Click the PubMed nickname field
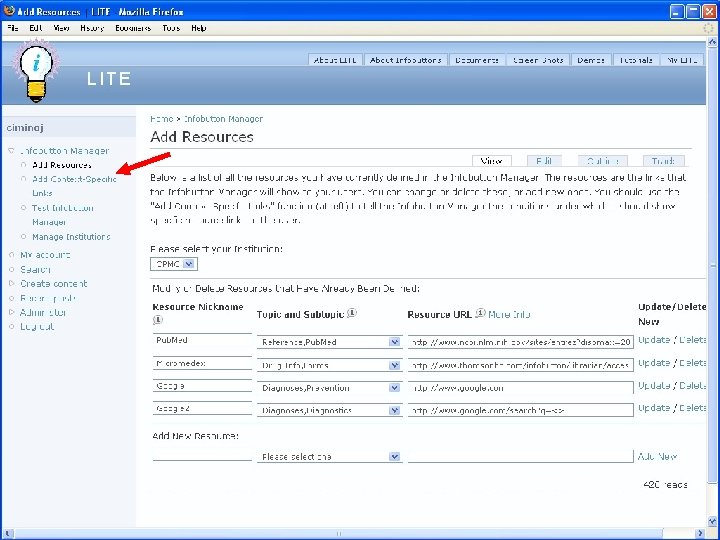The height and width of the screenshot is (540, 720). pos(202,340)
